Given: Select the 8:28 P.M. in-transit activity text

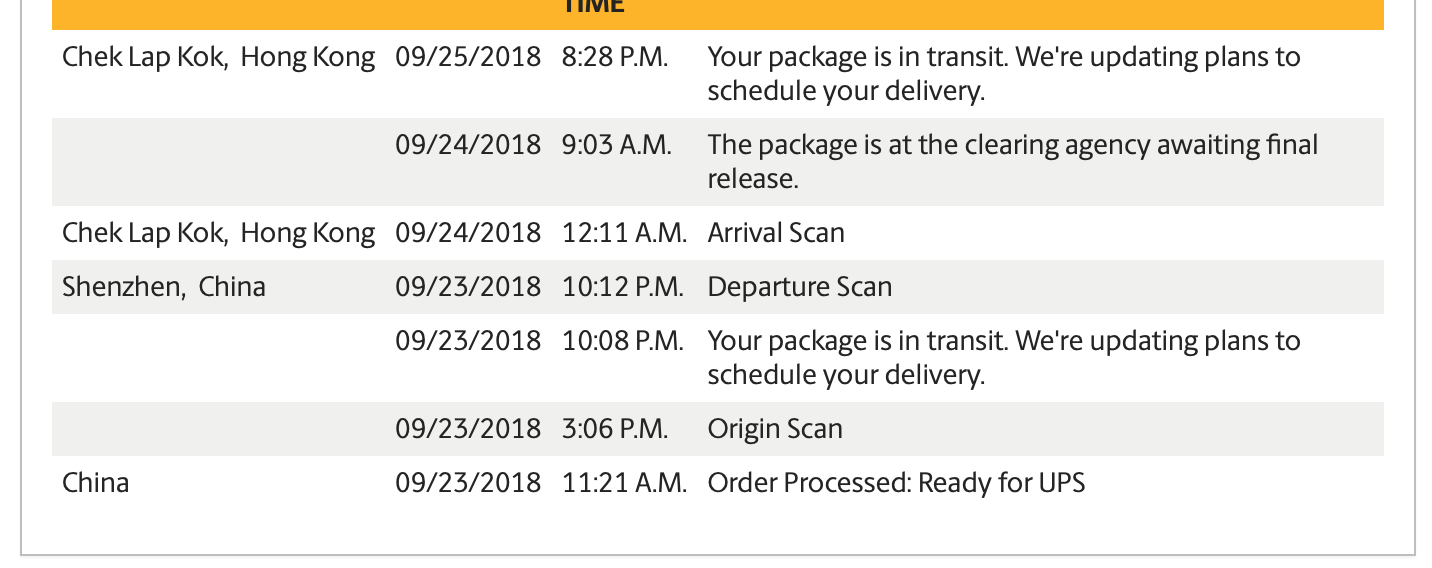Looking at the screenshot, I should click(x=1004, y=74).
